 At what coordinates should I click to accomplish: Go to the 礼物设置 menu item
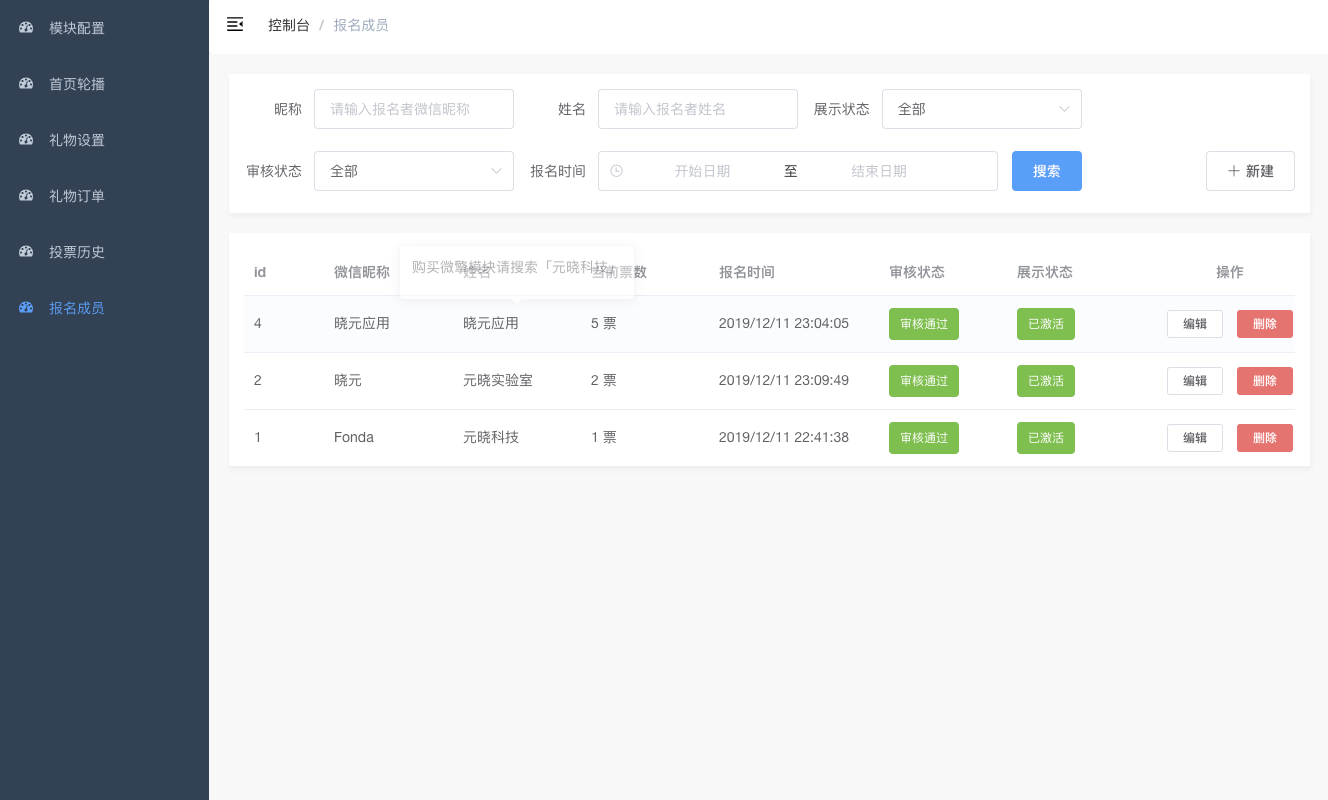point(104,140)
